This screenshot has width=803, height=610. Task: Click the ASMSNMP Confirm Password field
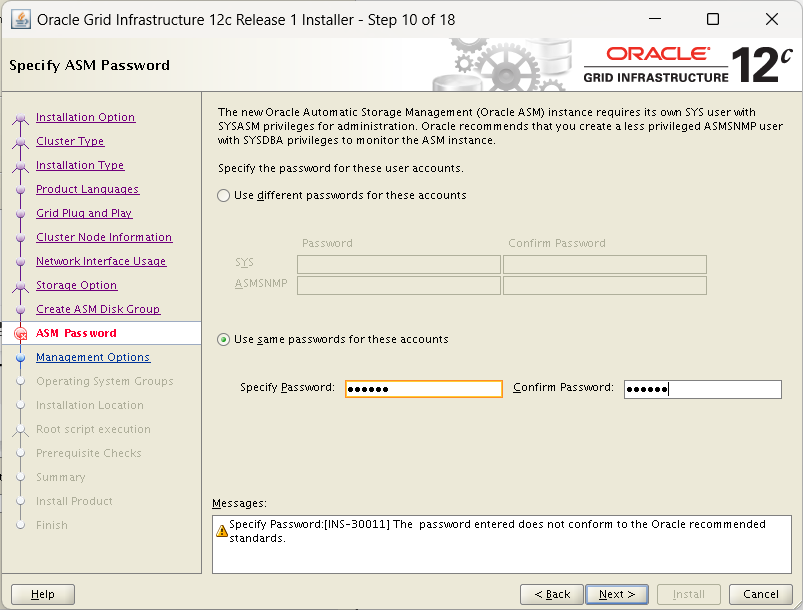(605, 285)
